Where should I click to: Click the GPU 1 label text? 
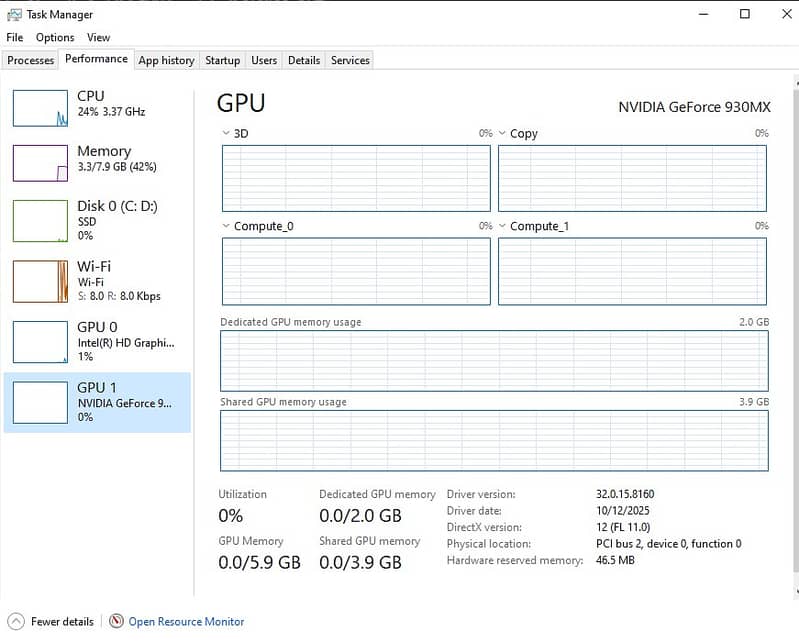click(x=97, y=387)
